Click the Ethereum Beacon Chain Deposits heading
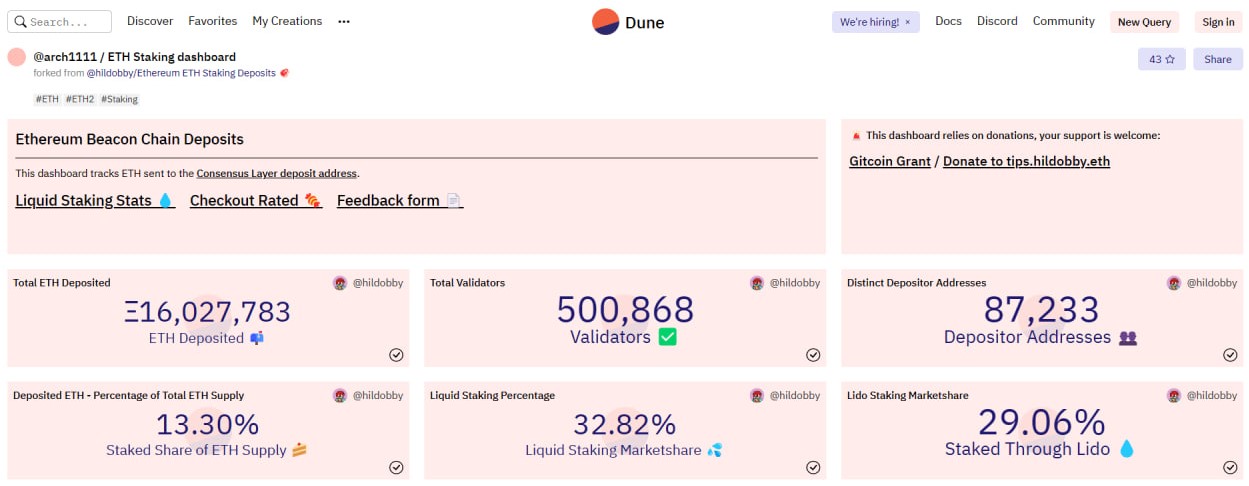1249x486 pixels. pos(130,139)
